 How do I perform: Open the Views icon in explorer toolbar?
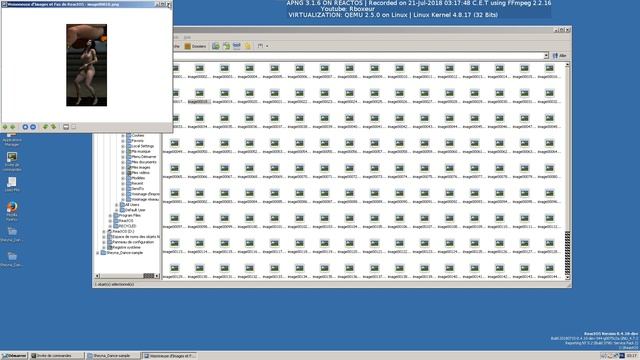pos(260,46)
